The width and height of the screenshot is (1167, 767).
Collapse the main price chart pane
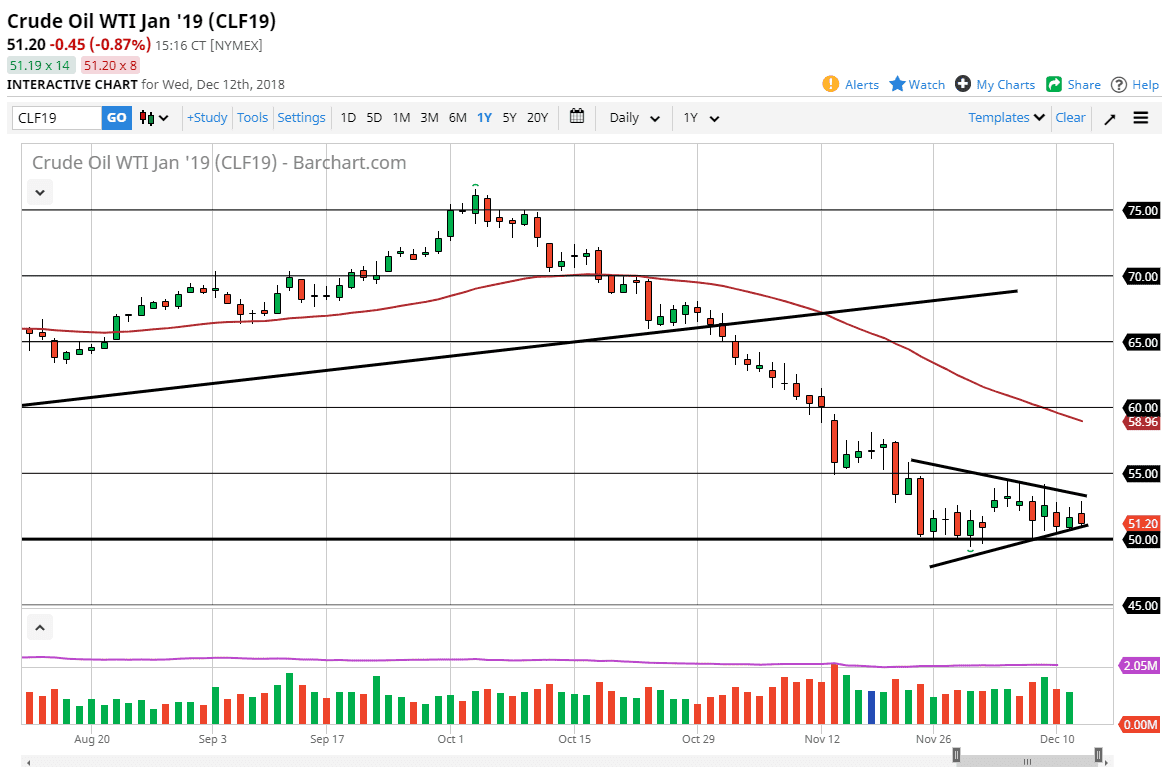[40, 192]
